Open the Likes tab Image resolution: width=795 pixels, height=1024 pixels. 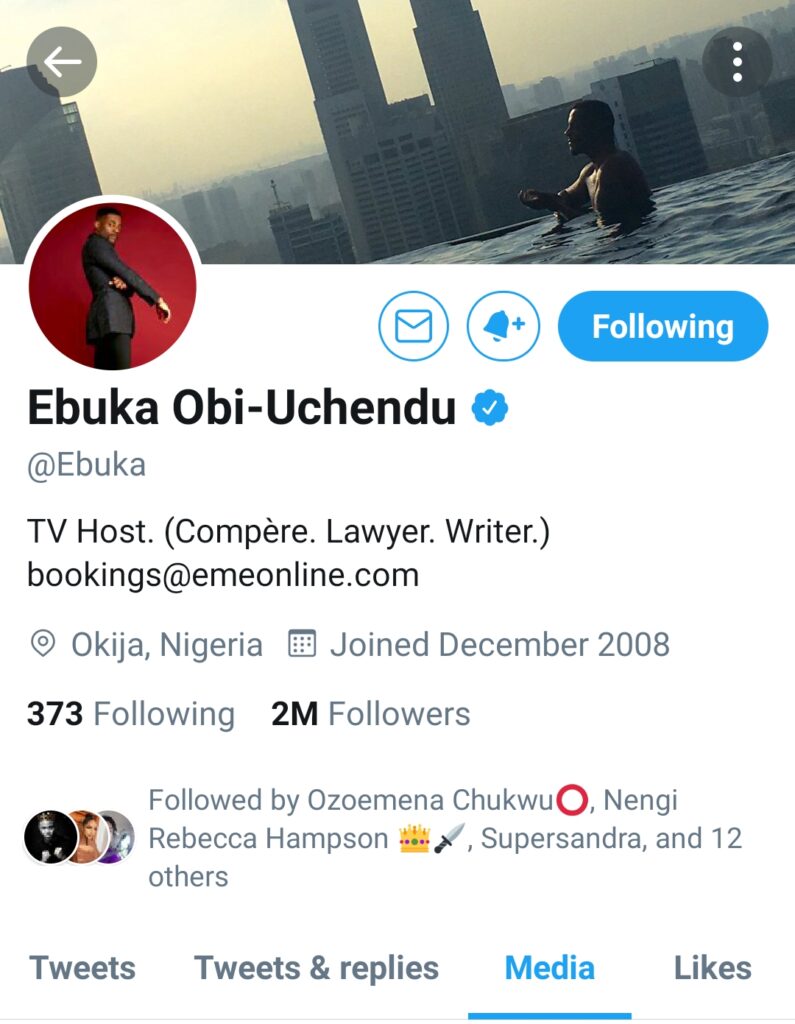(713, 968)
